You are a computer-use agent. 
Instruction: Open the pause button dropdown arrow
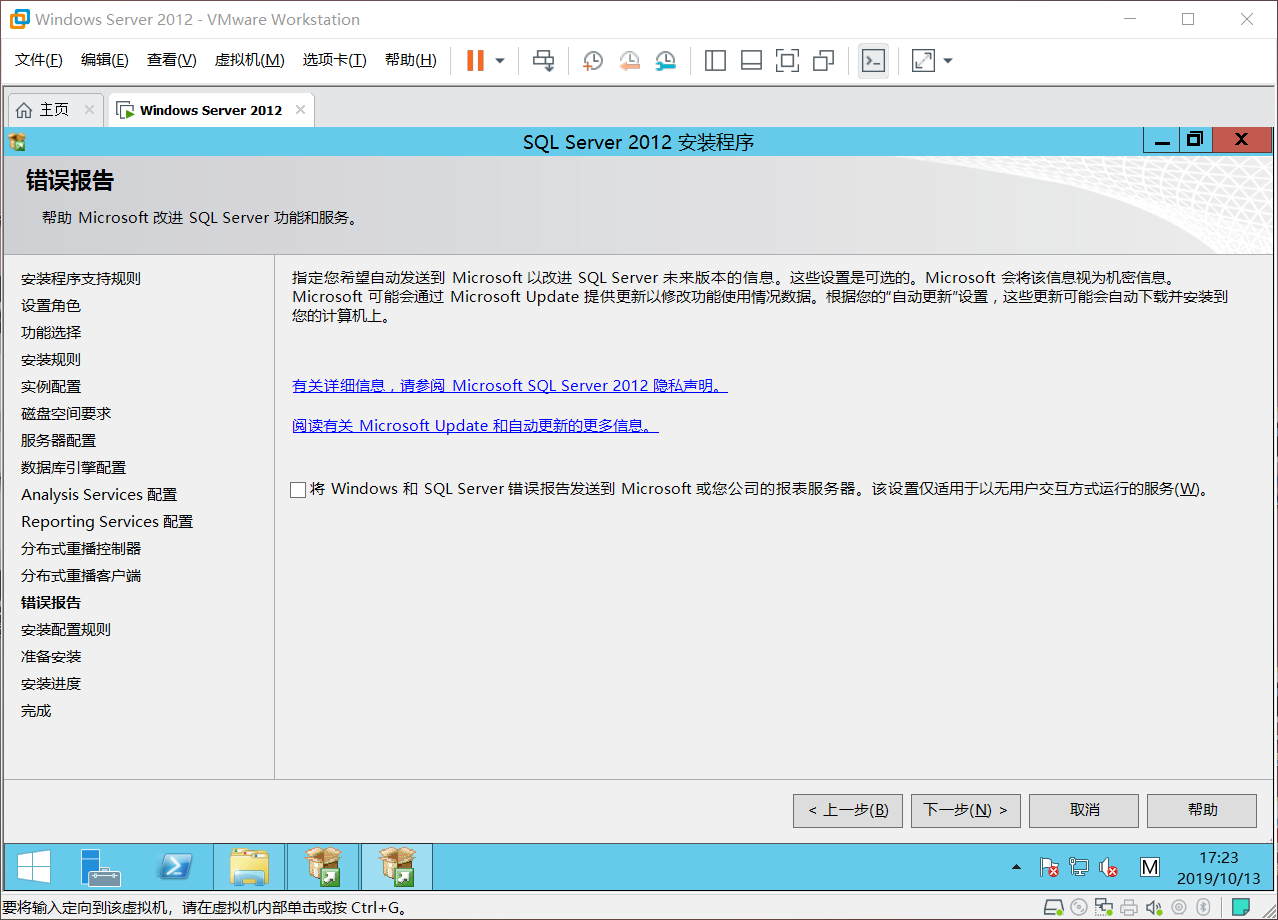point(499,60)
